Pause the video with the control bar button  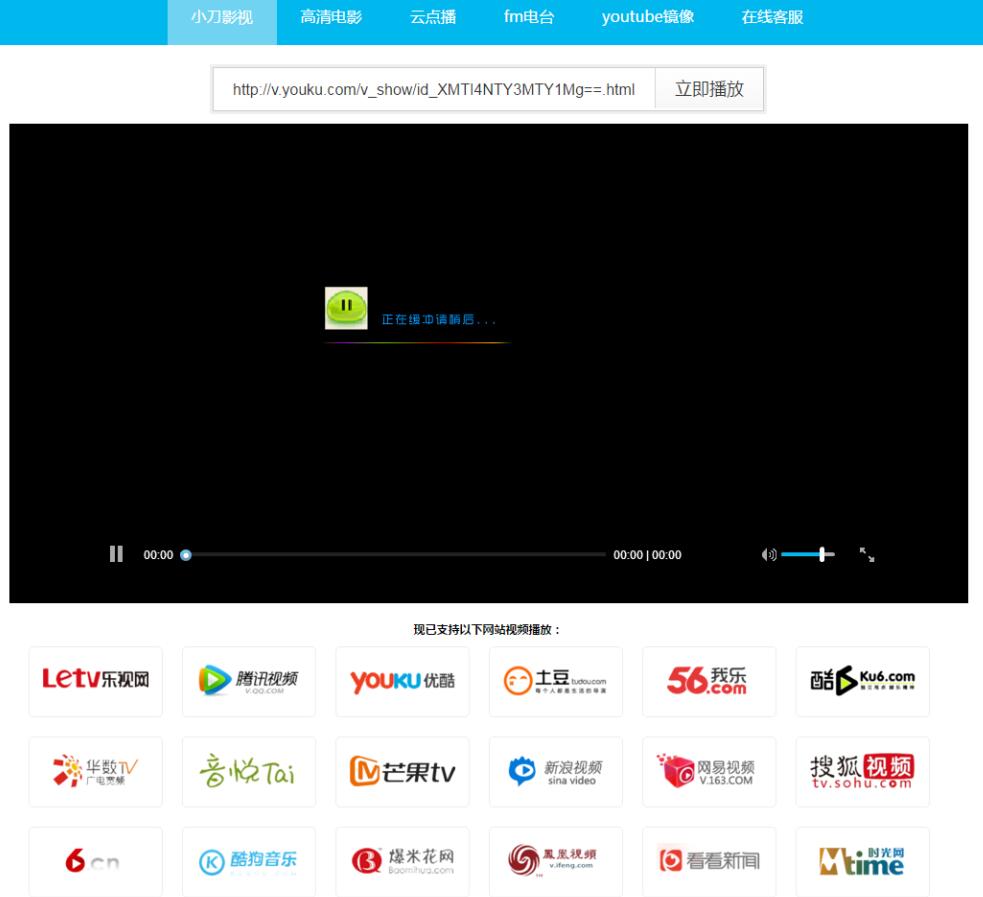[116, 554]
